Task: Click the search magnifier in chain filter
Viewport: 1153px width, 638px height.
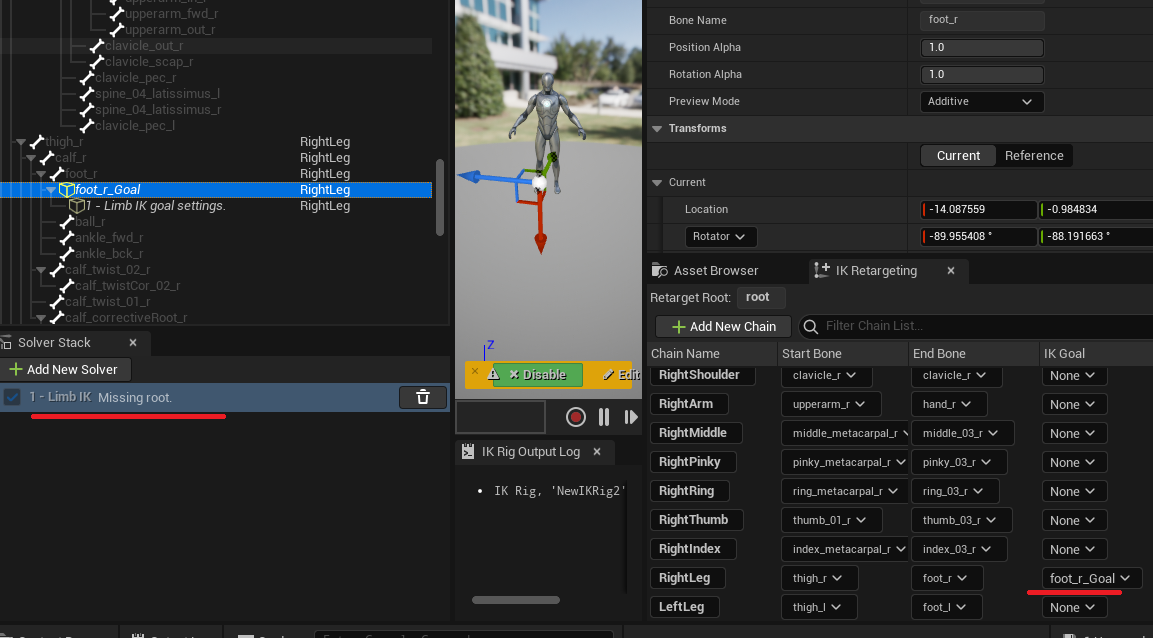Action: 810,326
